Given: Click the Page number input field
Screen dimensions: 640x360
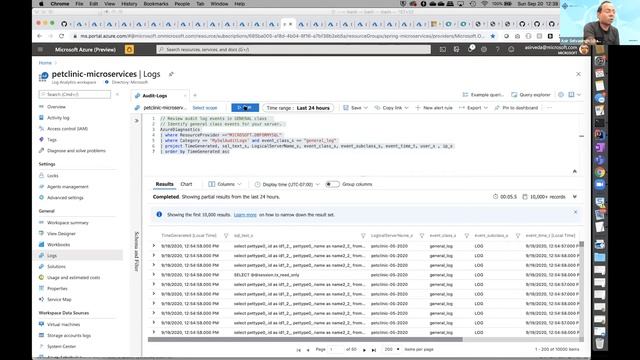Looking at the screenshot, I should coord(336,349).
